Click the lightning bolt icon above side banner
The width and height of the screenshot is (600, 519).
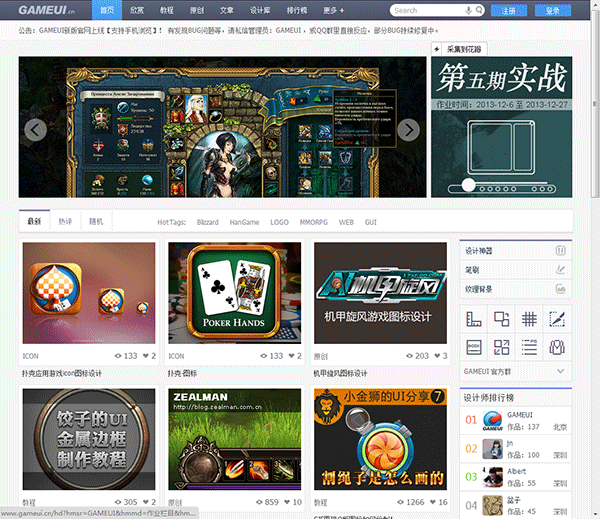click(x=437, y=49)
